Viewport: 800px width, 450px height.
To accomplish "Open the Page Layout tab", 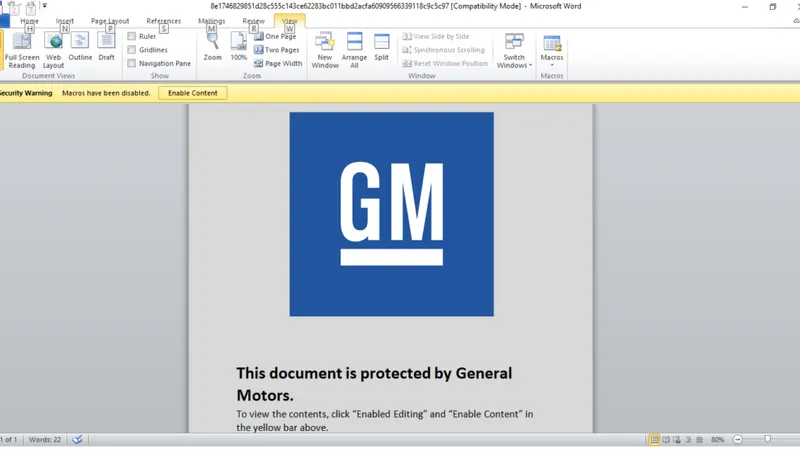I will (x=110, y=21).
